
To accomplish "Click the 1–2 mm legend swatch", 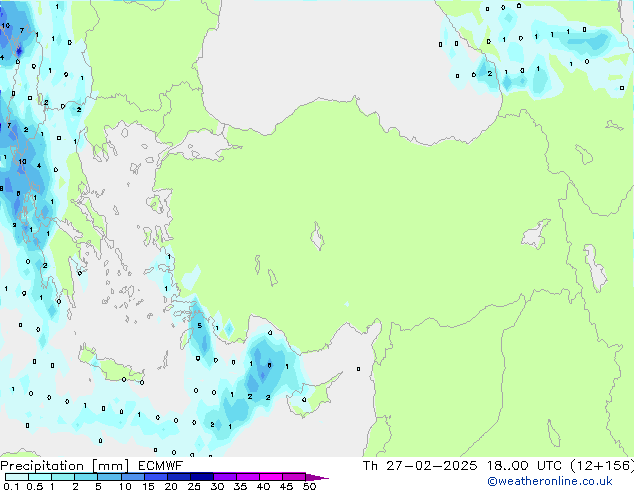I will [x=63, y=477].
